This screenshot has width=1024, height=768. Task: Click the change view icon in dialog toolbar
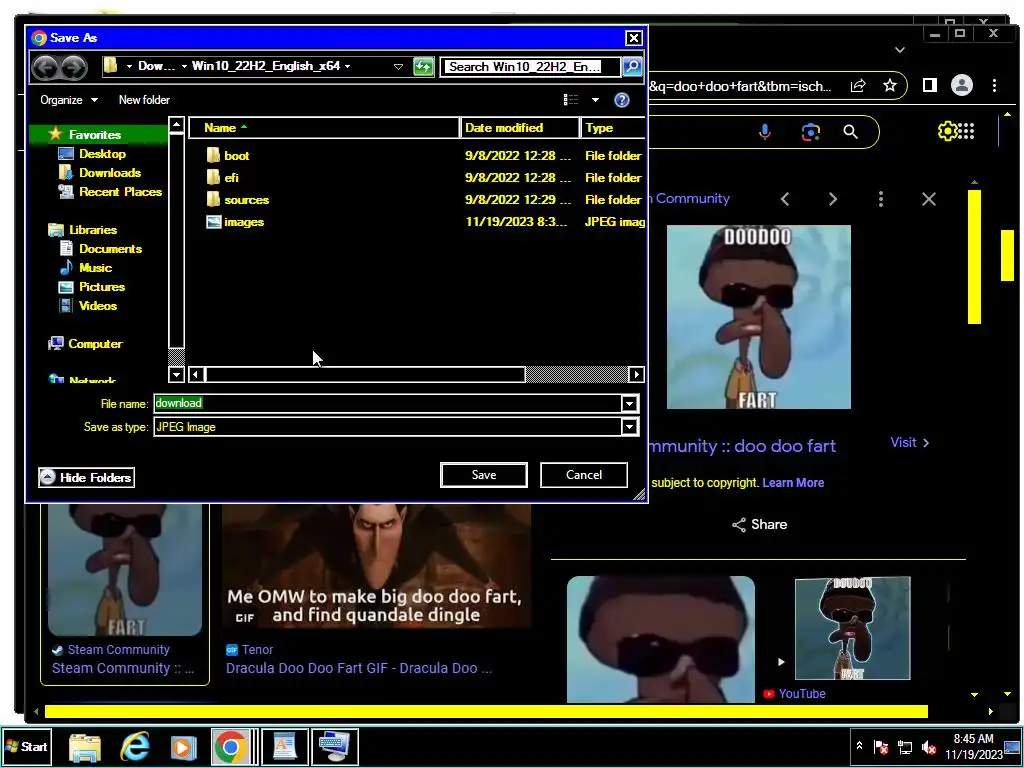click(571, 100)
